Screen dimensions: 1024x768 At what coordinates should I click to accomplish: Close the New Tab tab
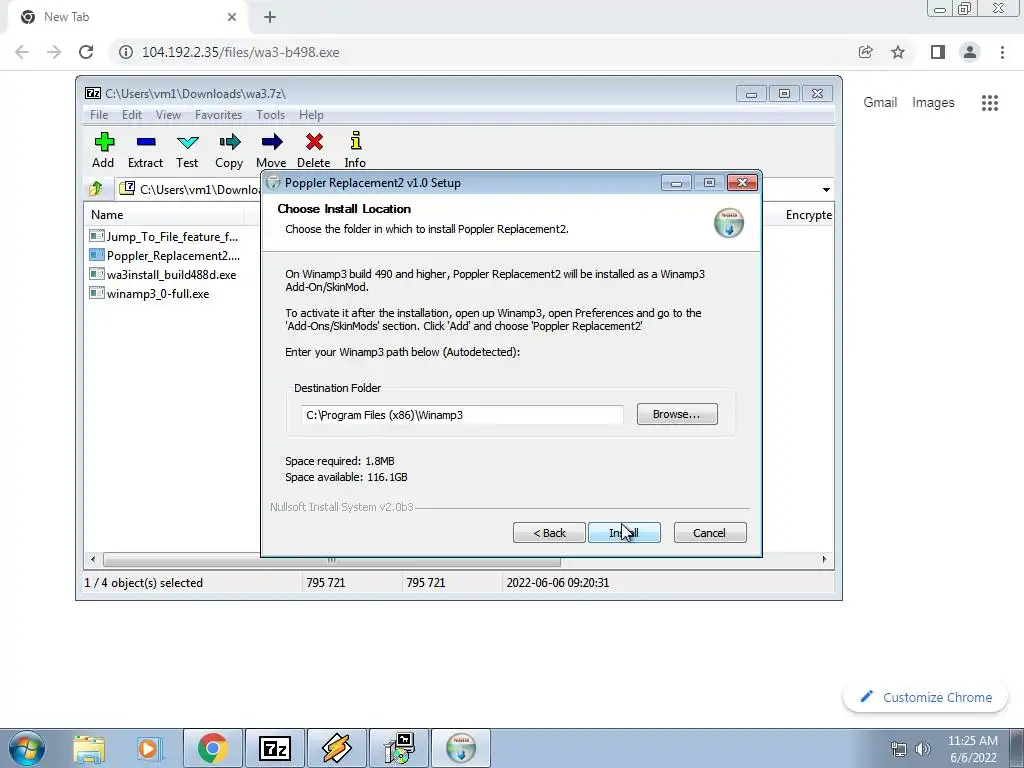coord(232,17)
